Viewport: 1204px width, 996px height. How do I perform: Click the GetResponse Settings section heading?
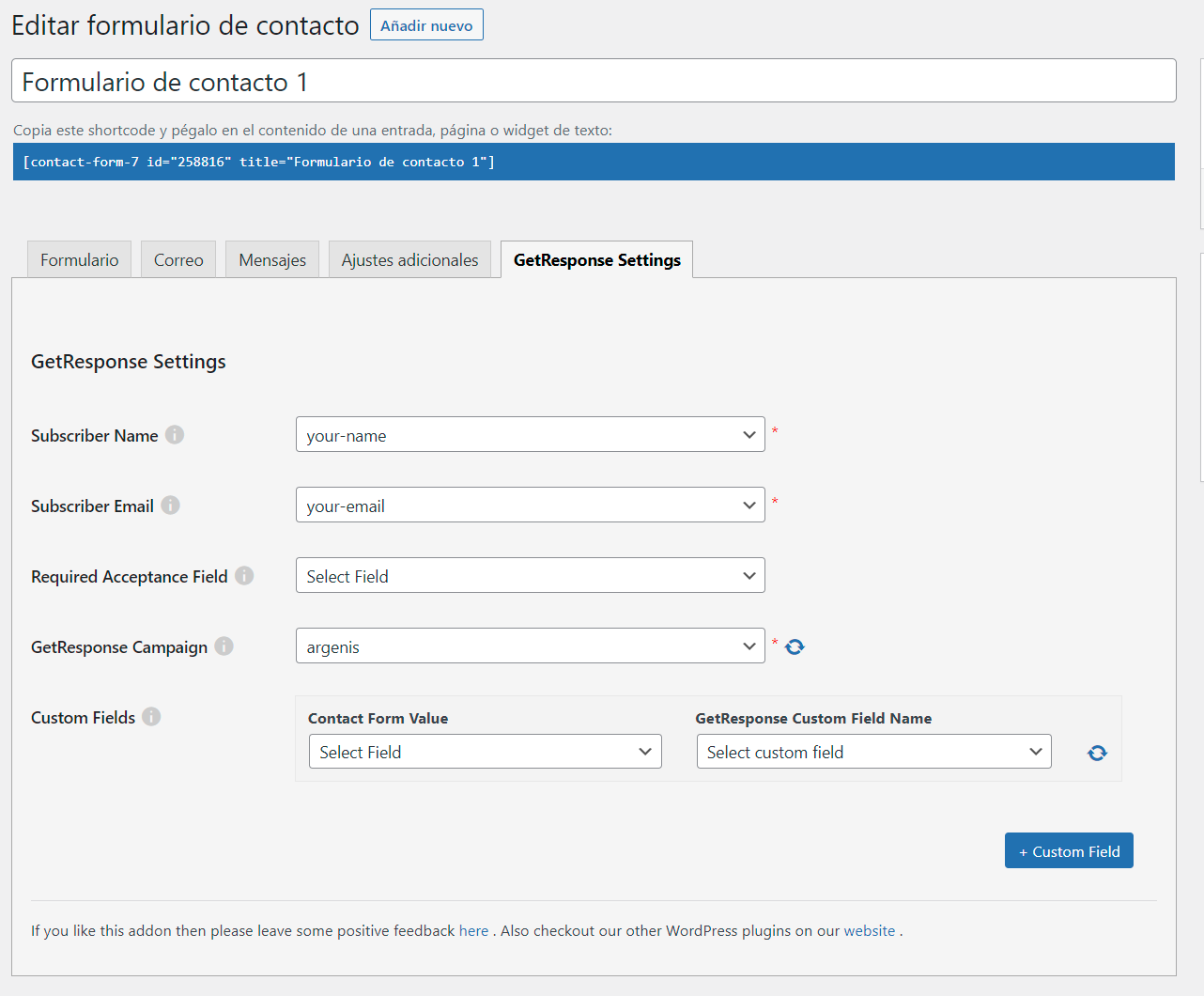click(129, 362)
